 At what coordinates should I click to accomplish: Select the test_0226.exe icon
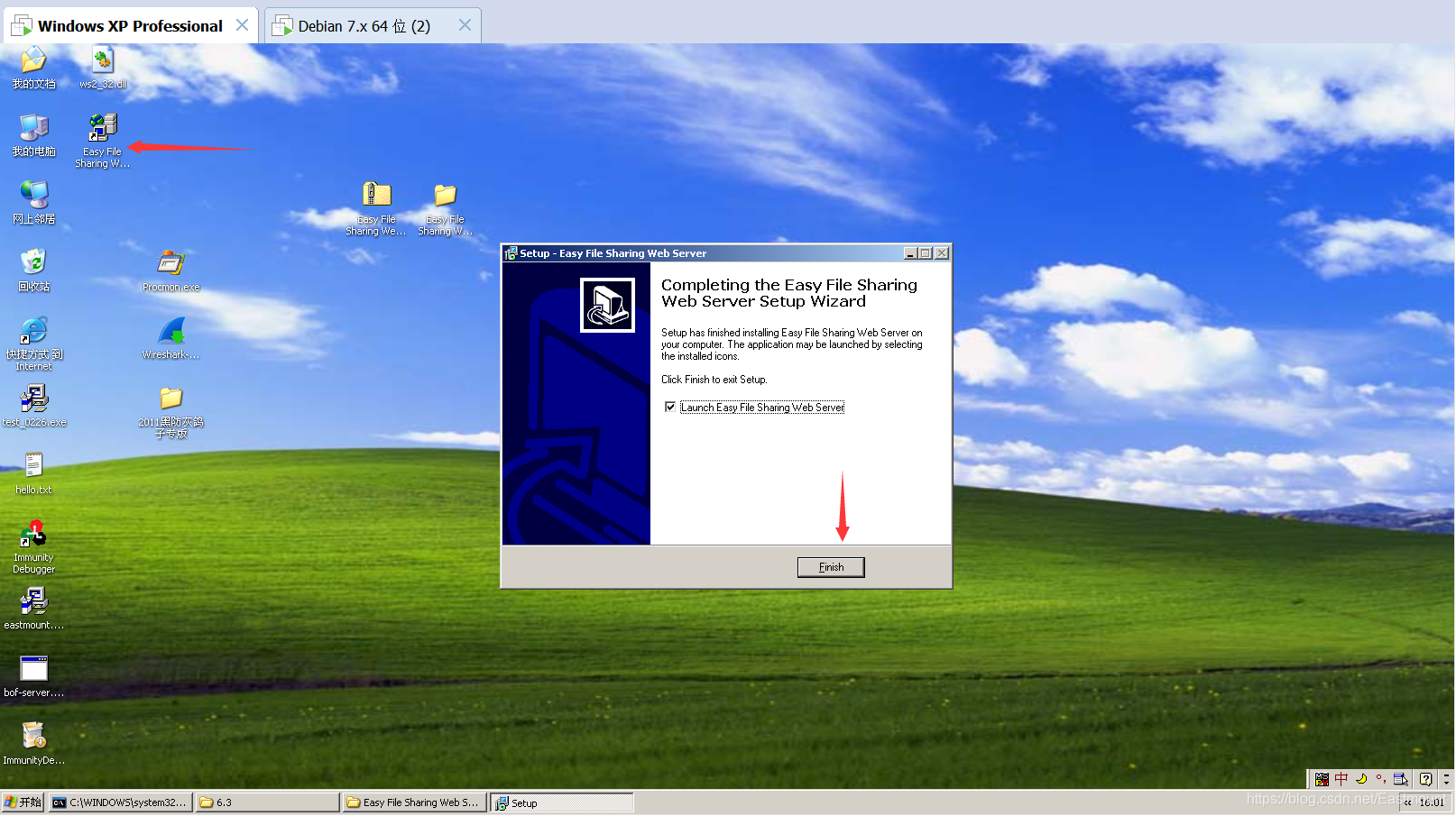click(33, 406)
